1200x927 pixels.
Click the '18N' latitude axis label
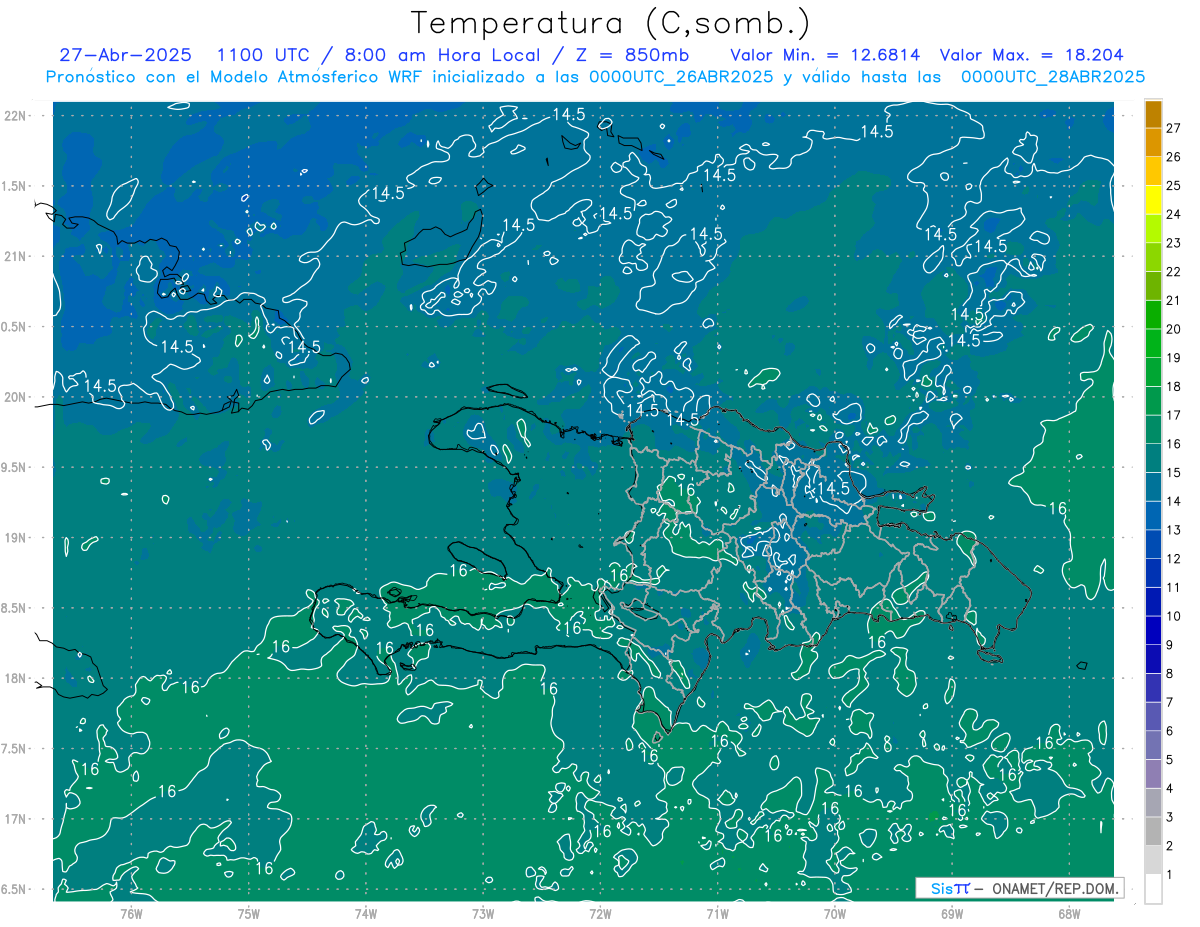click(x=15, y=678)
